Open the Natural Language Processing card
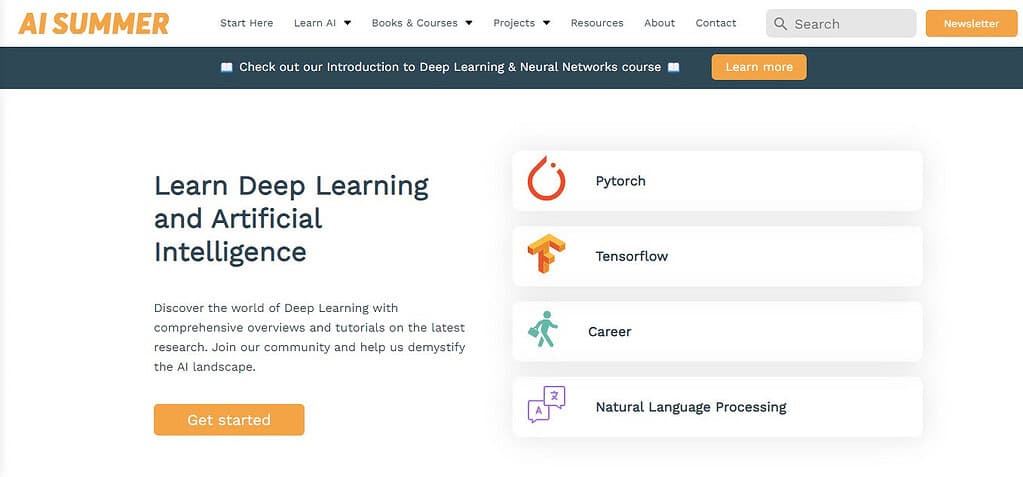This screenshot has width=1023, height=477. (x=718, y=407)
